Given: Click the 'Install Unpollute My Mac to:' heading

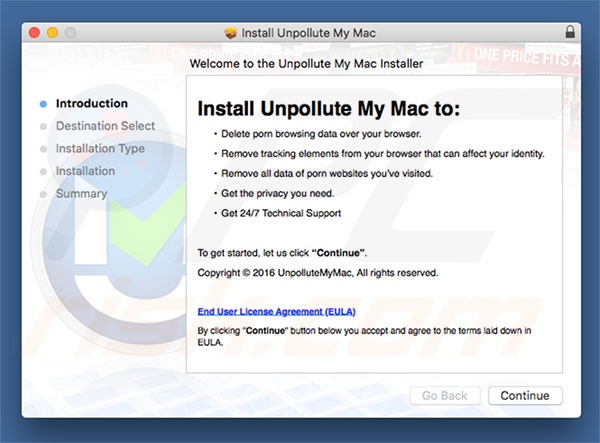Looking at the screenshot, I should pos(328,109).
